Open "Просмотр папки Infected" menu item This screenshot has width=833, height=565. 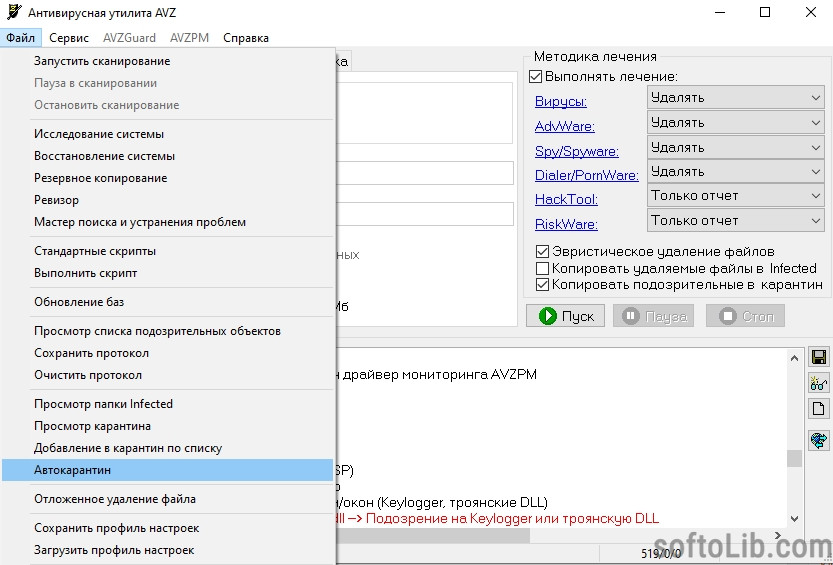coord(167,404)
